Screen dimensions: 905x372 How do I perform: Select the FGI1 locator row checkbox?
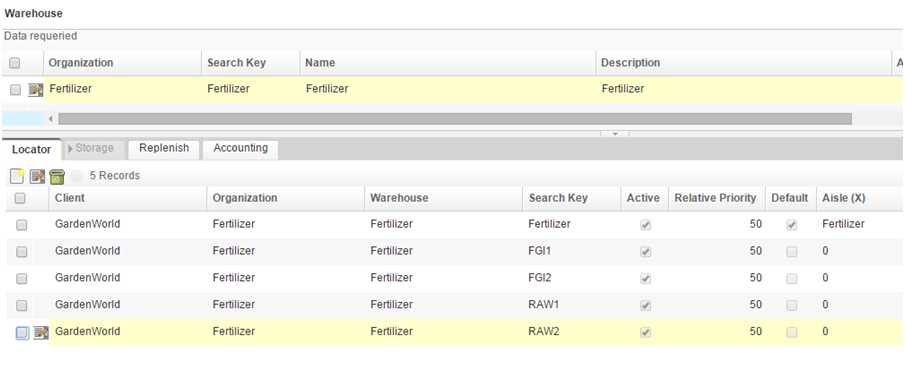(21, 251)
